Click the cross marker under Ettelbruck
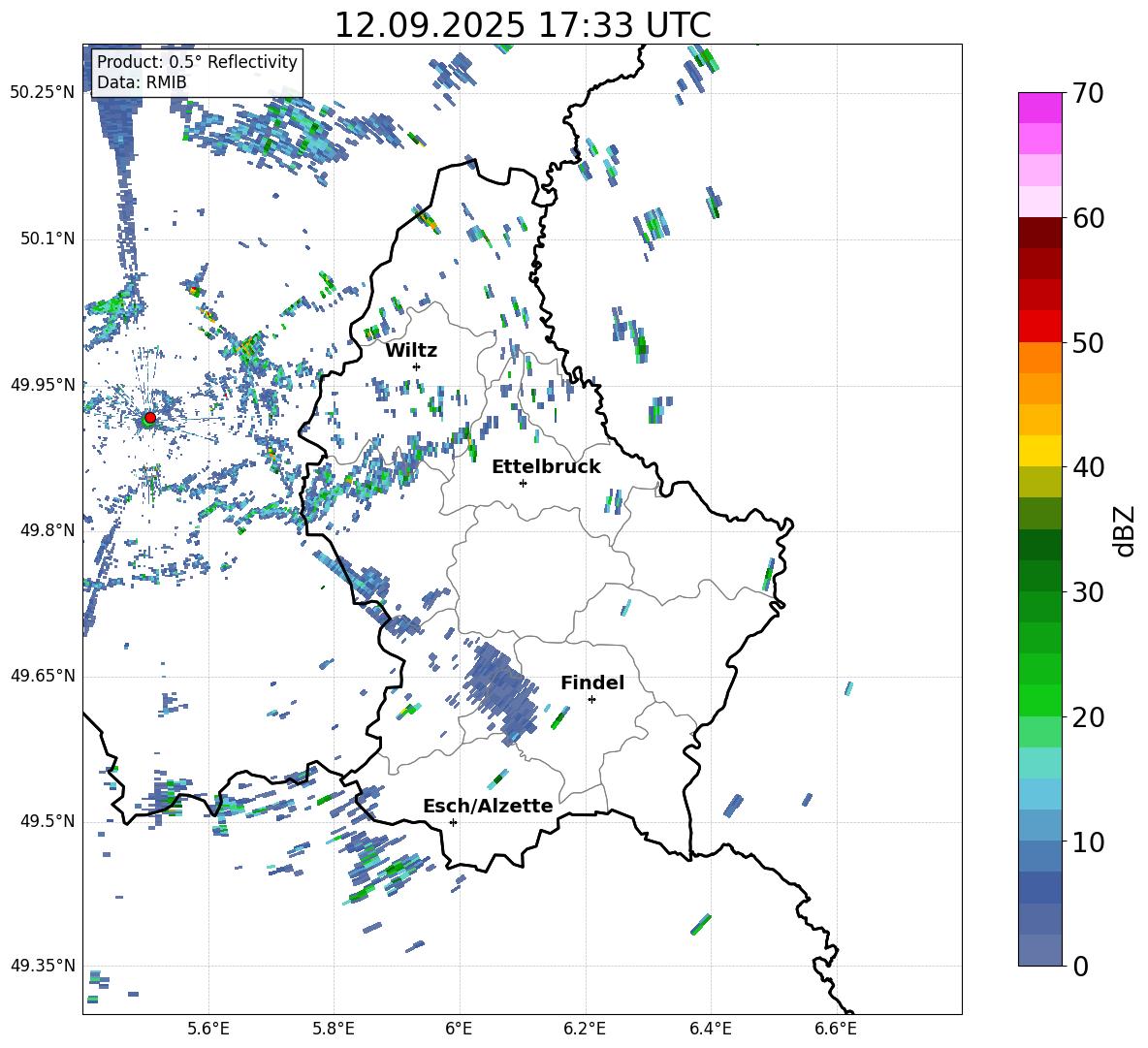This screenshot has height=1048, width=1148. click(x=523, y=483)
